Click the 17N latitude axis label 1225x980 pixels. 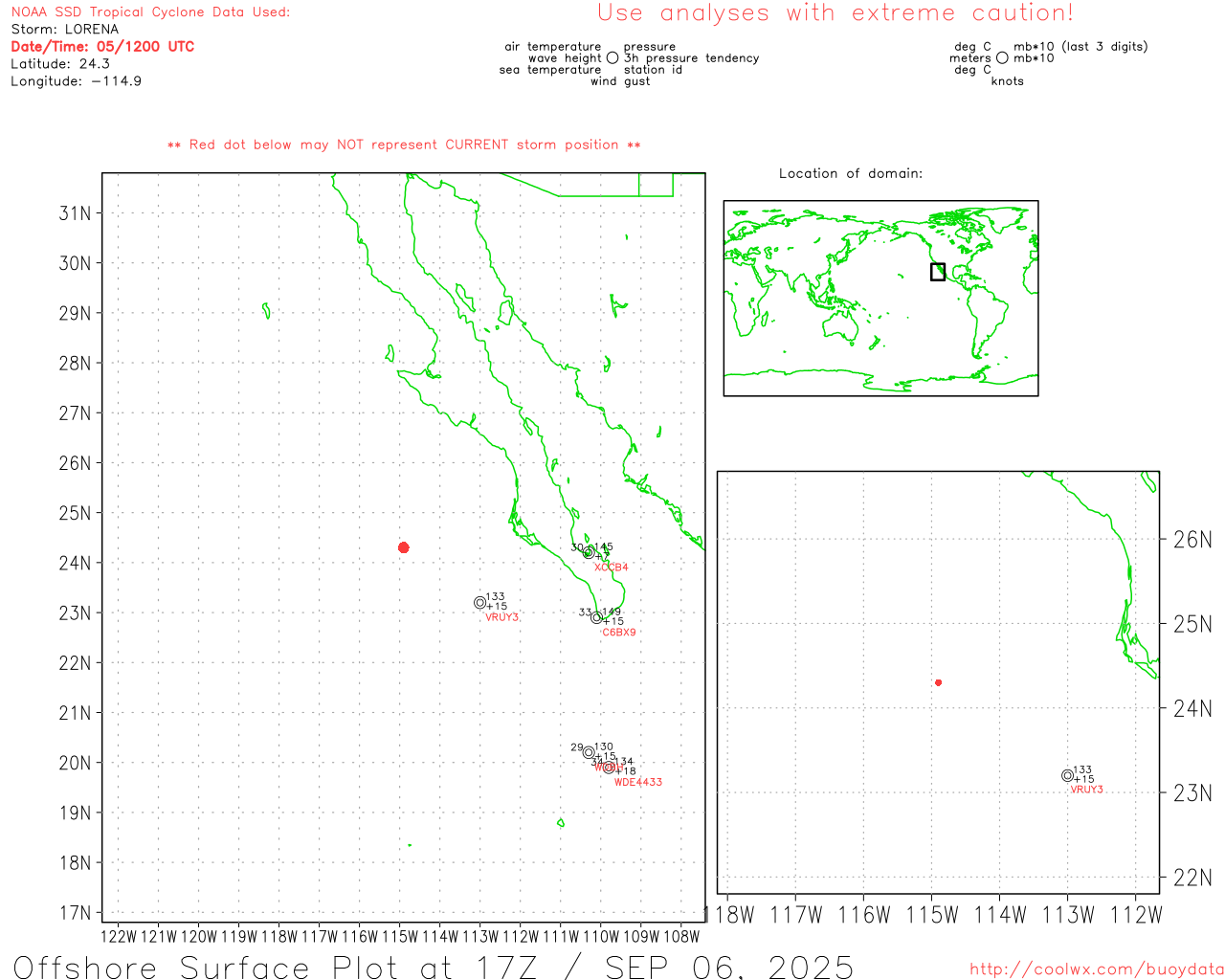tap(76, 913)
